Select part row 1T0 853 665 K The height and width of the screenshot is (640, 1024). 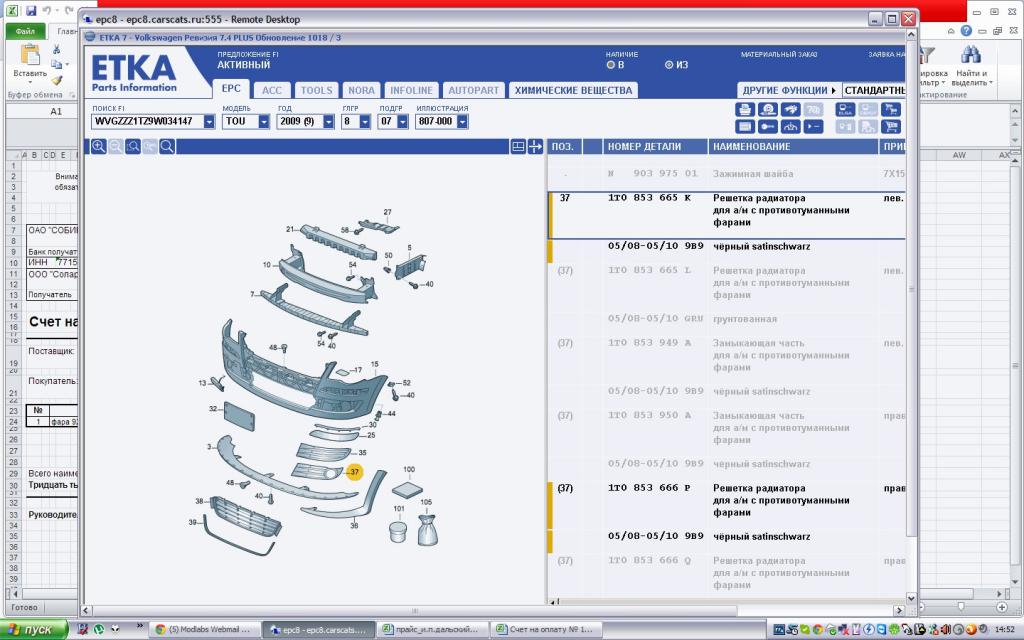coord(728,216)
